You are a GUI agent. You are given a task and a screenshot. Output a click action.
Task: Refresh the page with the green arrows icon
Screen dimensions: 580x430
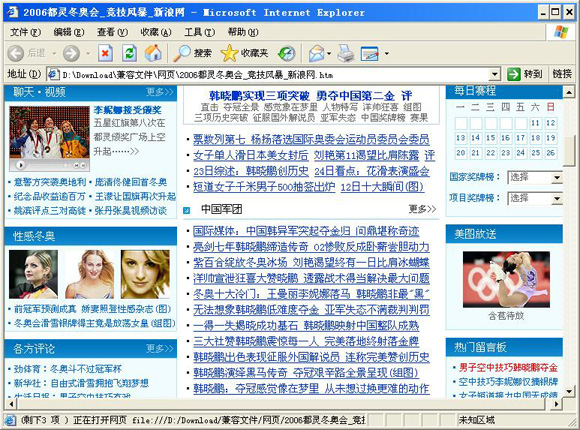pyautogui.click(x=129, y=54)
